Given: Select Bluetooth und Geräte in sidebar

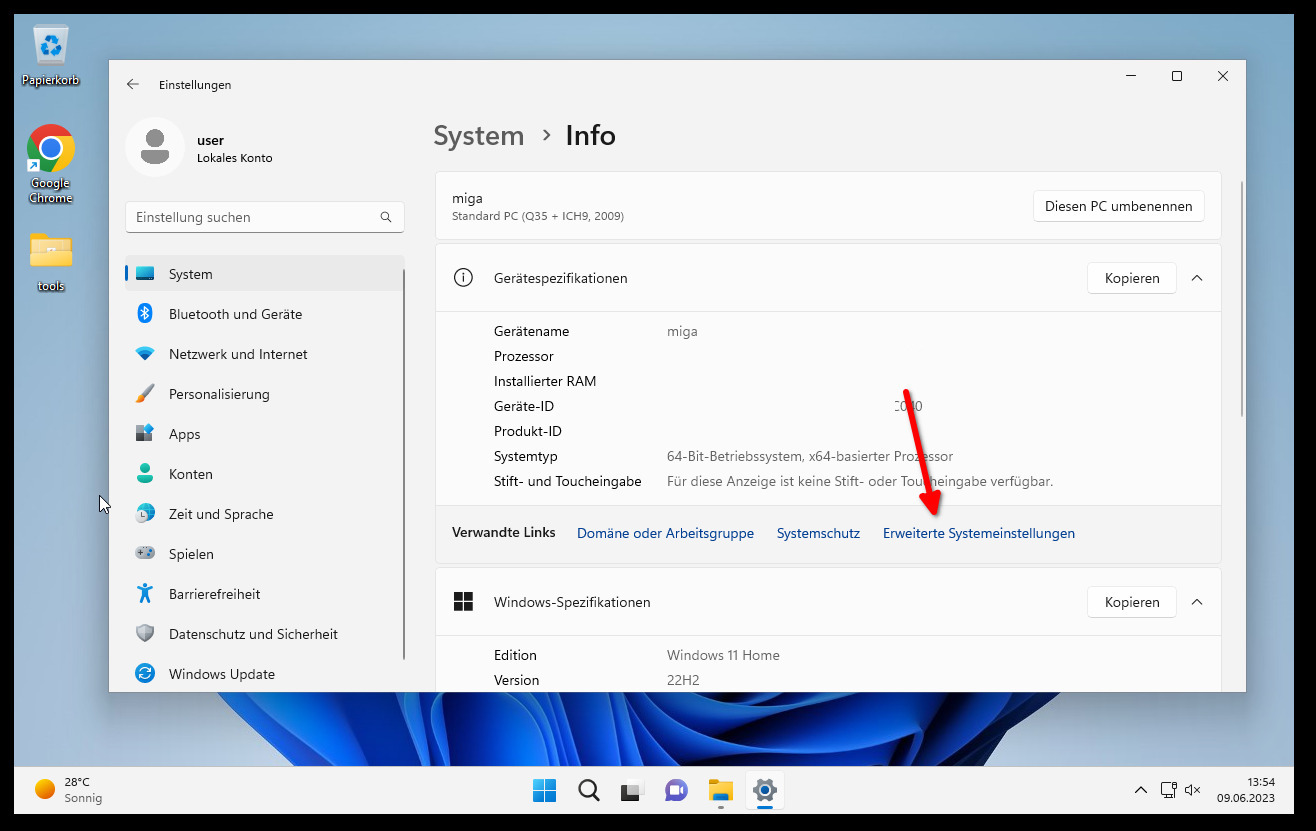Looking at the screenshot, I should (x=264, y=314).
